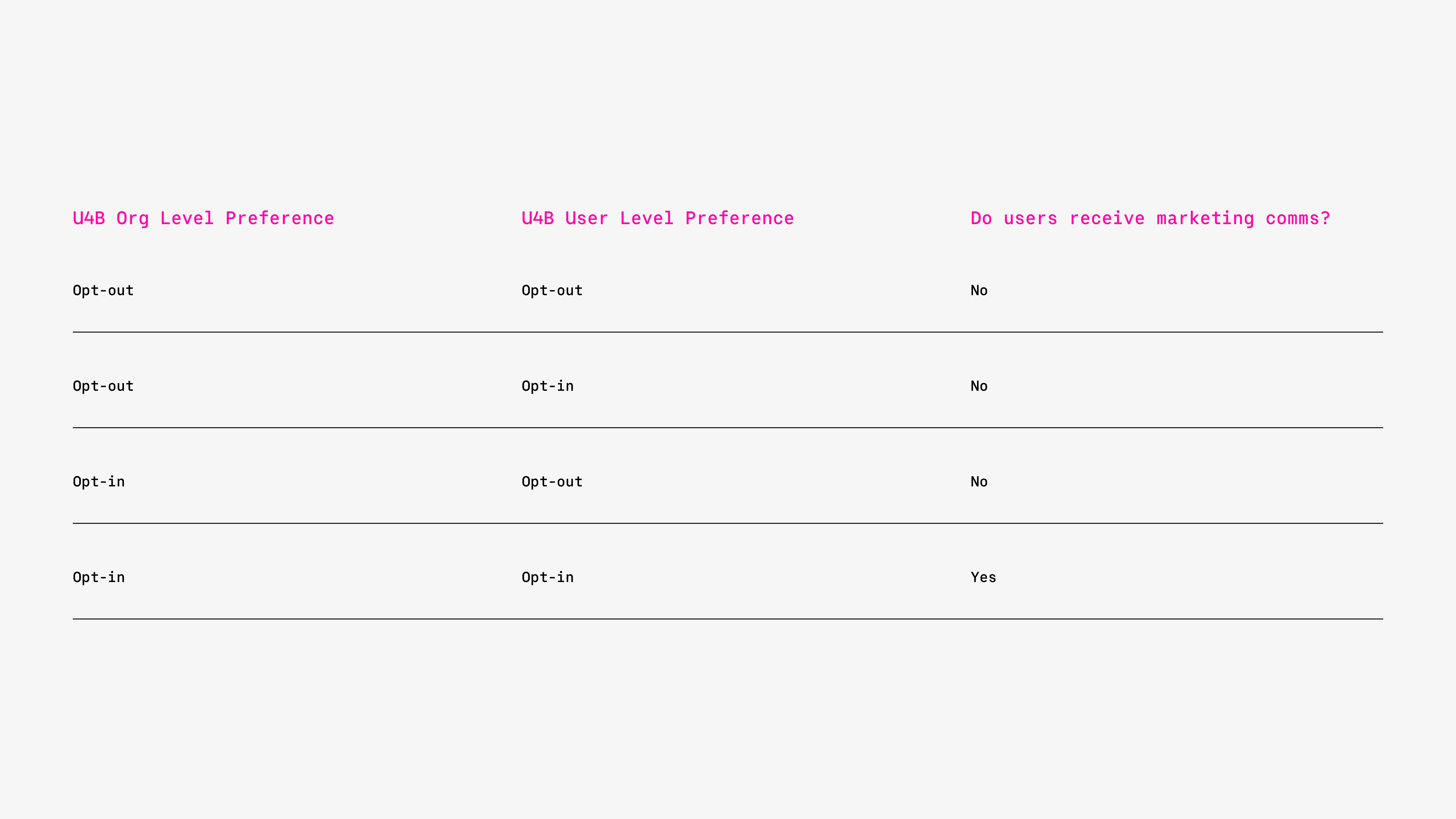Image resolution: width=1456 pixels, height=819 pixels.
Task: Select fourth row Org Level 'Opt-in' cell
Action: coord(99,577)
